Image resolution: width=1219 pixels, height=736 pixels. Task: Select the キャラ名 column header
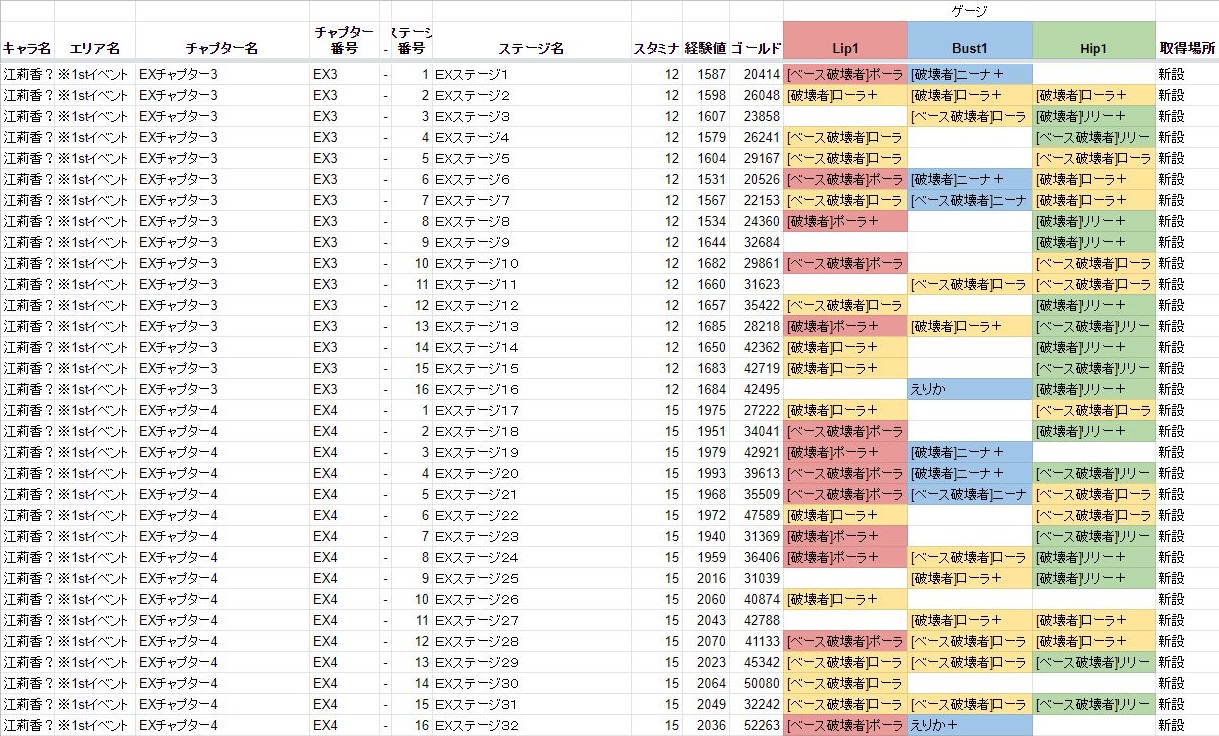click(x=27, y=48)
